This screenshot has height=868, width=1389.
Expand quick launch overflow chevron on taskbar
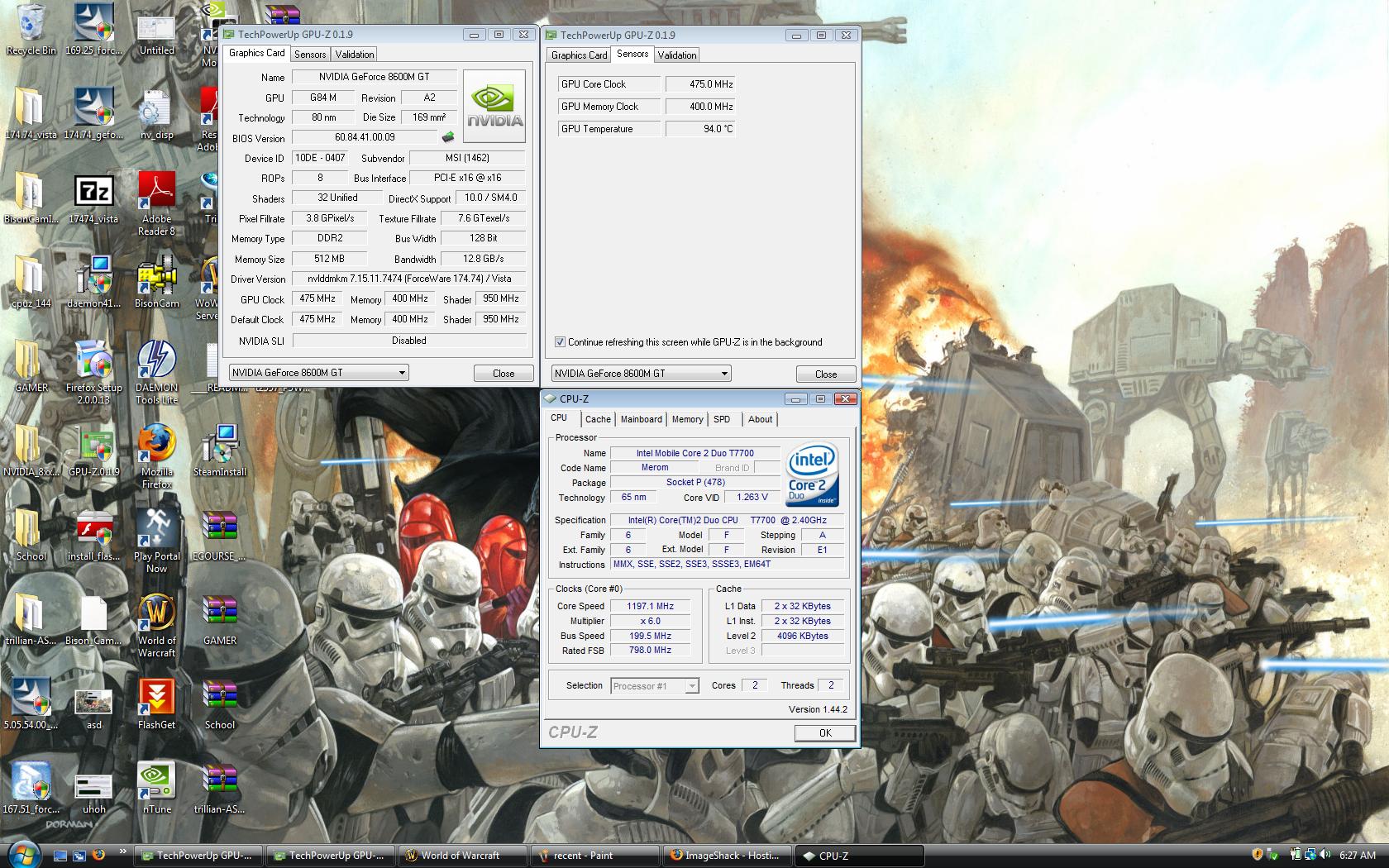tap(123, 851)
